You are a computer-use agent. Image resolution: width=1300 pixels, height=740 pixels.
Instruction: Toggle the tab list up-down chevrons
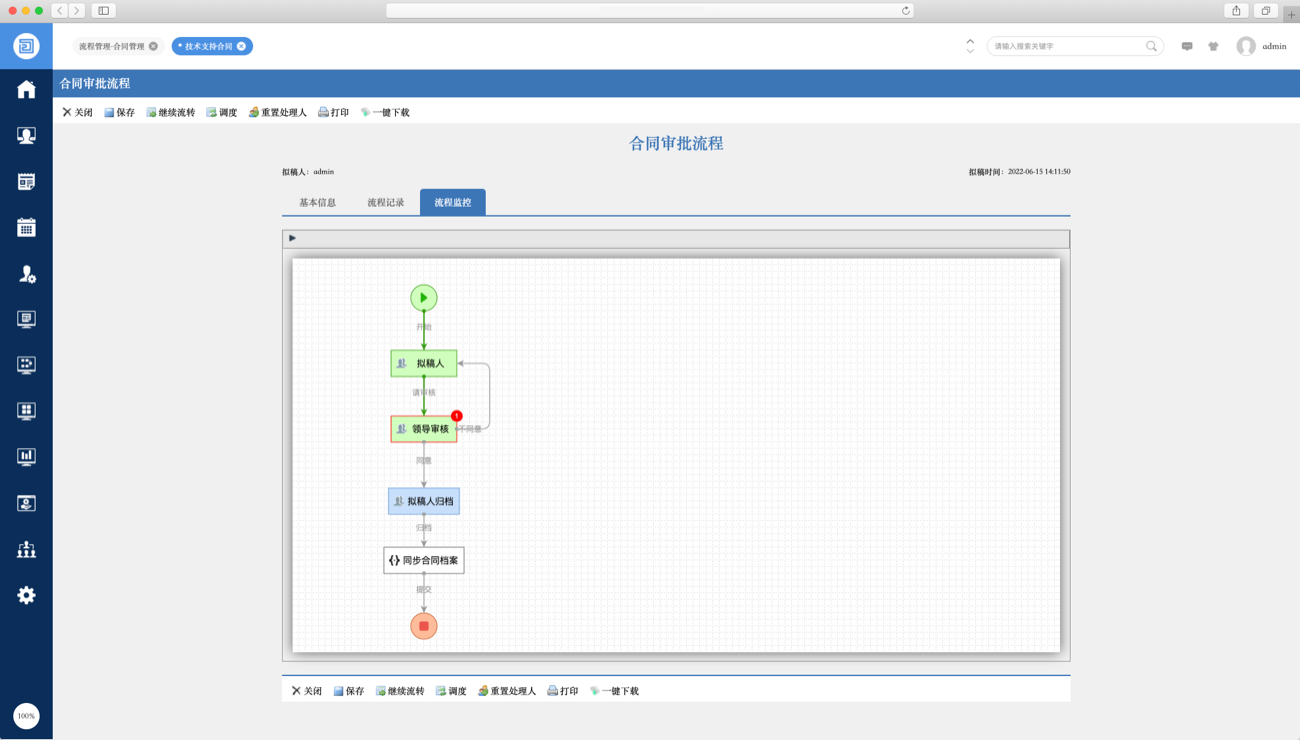click(970, 46)
